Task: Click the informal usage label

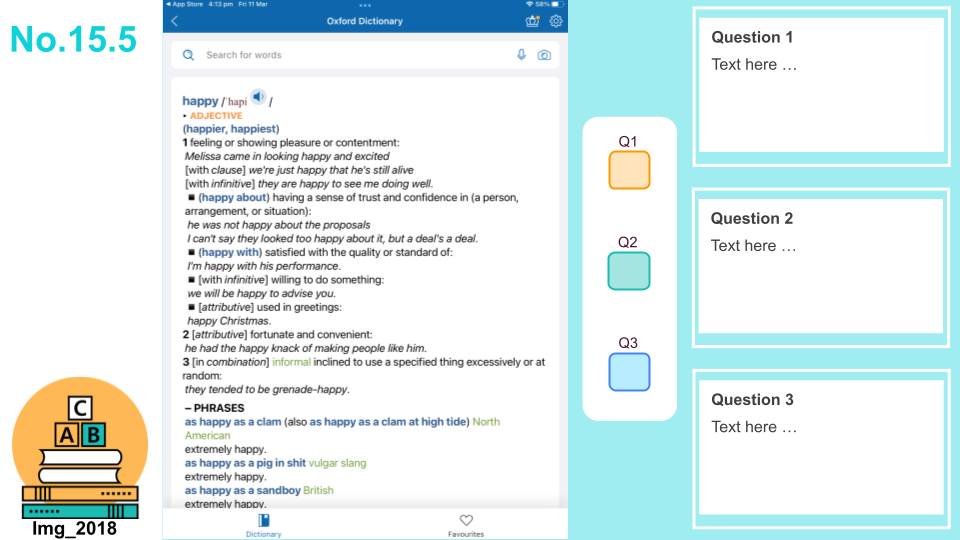Action: click(291, 362)
